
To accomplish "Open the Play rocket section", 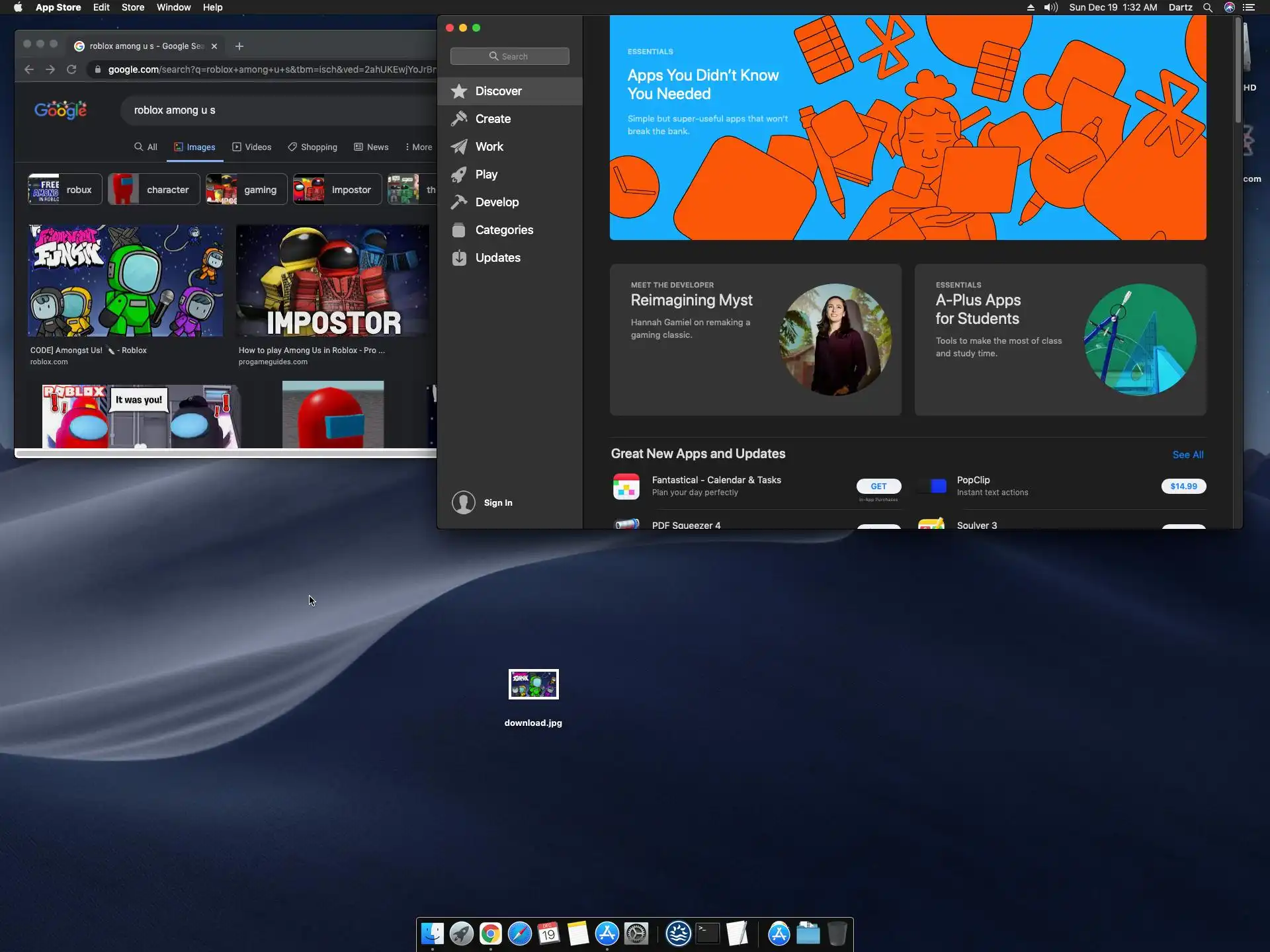I will (486, 175).
